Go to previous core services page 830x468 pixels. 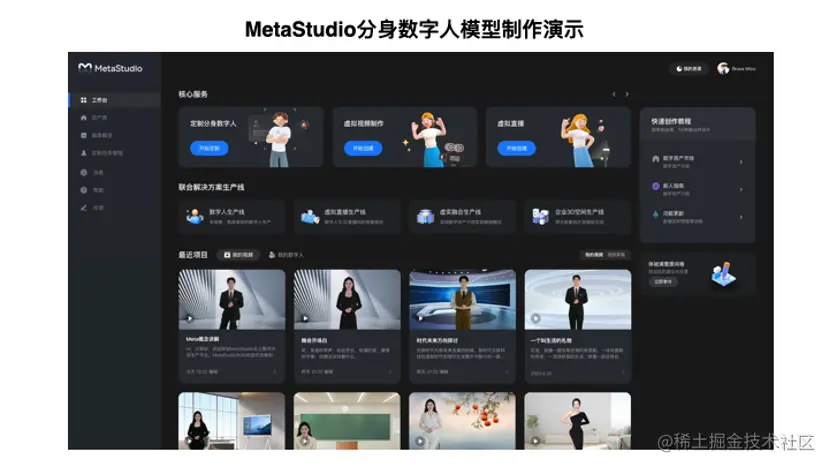(614, 94)
